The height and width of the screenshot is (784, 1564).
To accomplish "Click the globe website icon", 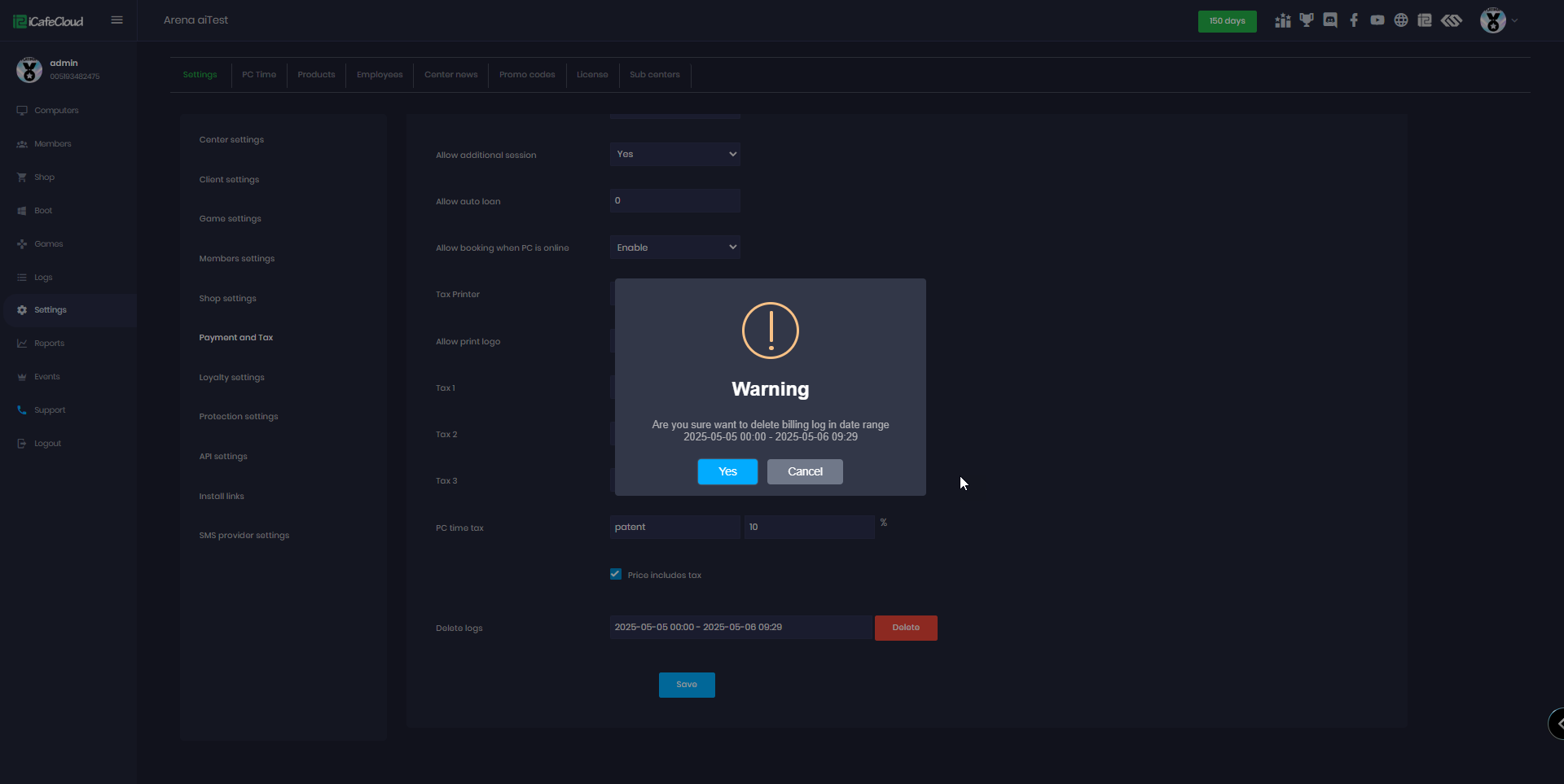I will tap(1401, 20).
